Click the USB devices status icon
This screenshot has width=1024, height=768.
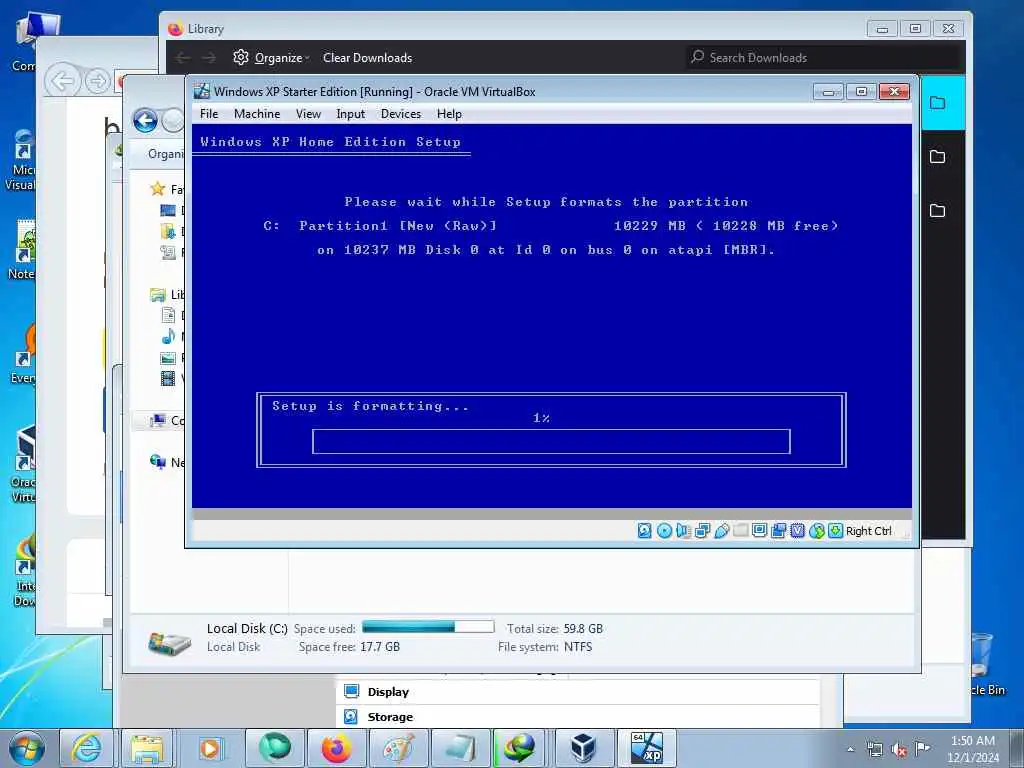721,531
